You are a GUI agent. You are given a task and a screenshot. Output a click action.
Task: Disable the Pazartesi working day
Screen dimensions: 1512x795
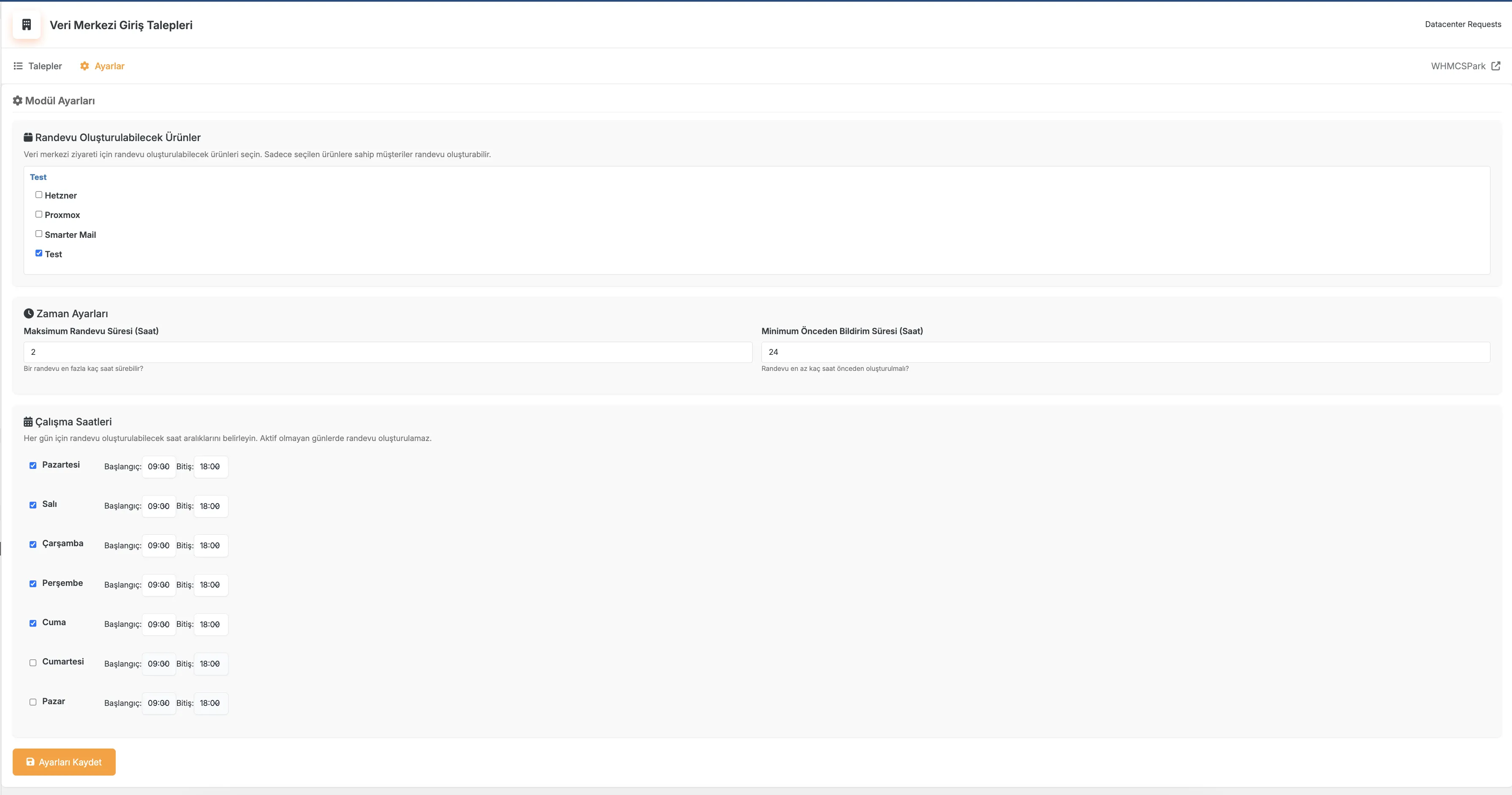pos(33,466)
